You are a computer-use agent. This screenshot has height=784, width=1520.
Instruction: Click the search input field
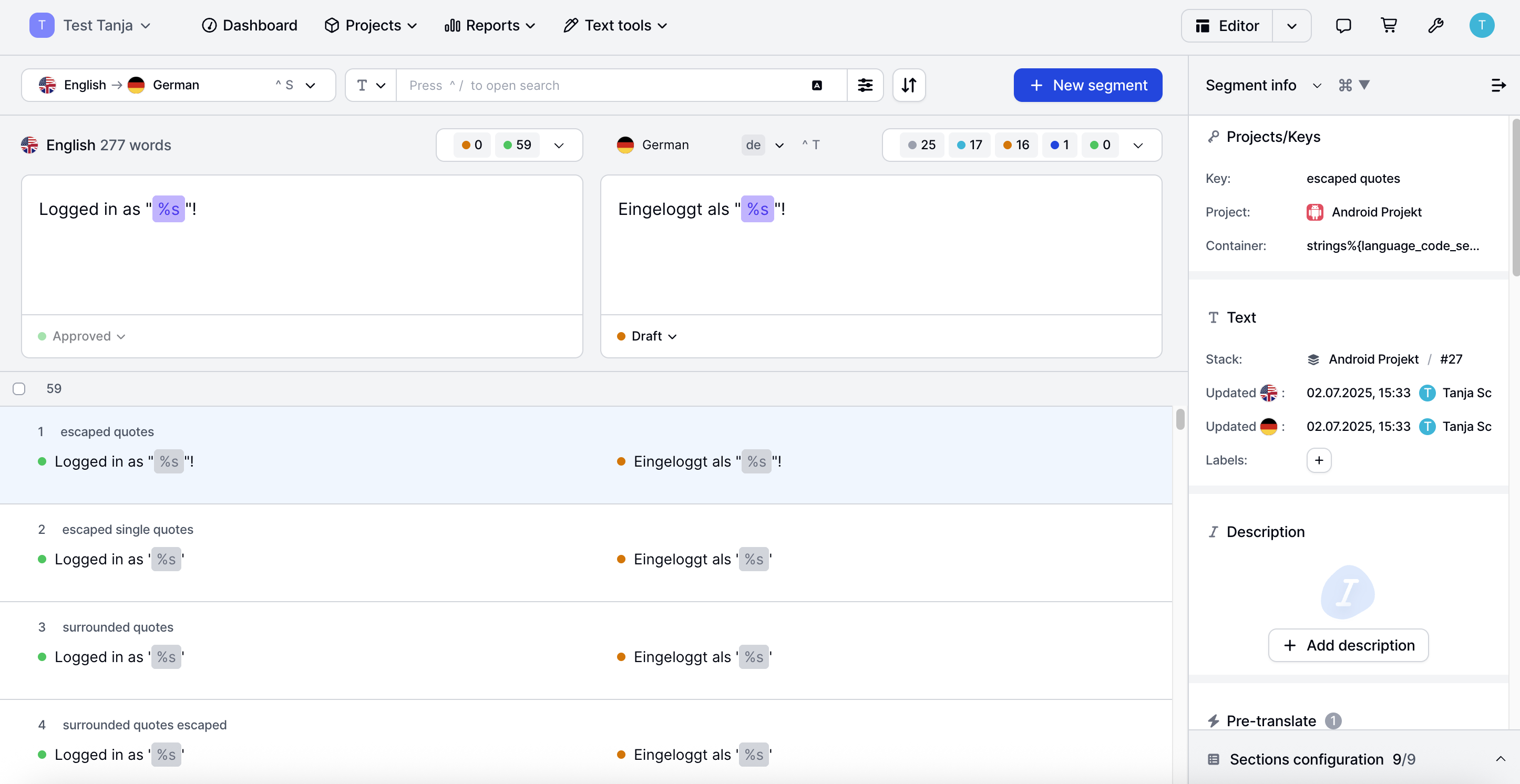602,85
